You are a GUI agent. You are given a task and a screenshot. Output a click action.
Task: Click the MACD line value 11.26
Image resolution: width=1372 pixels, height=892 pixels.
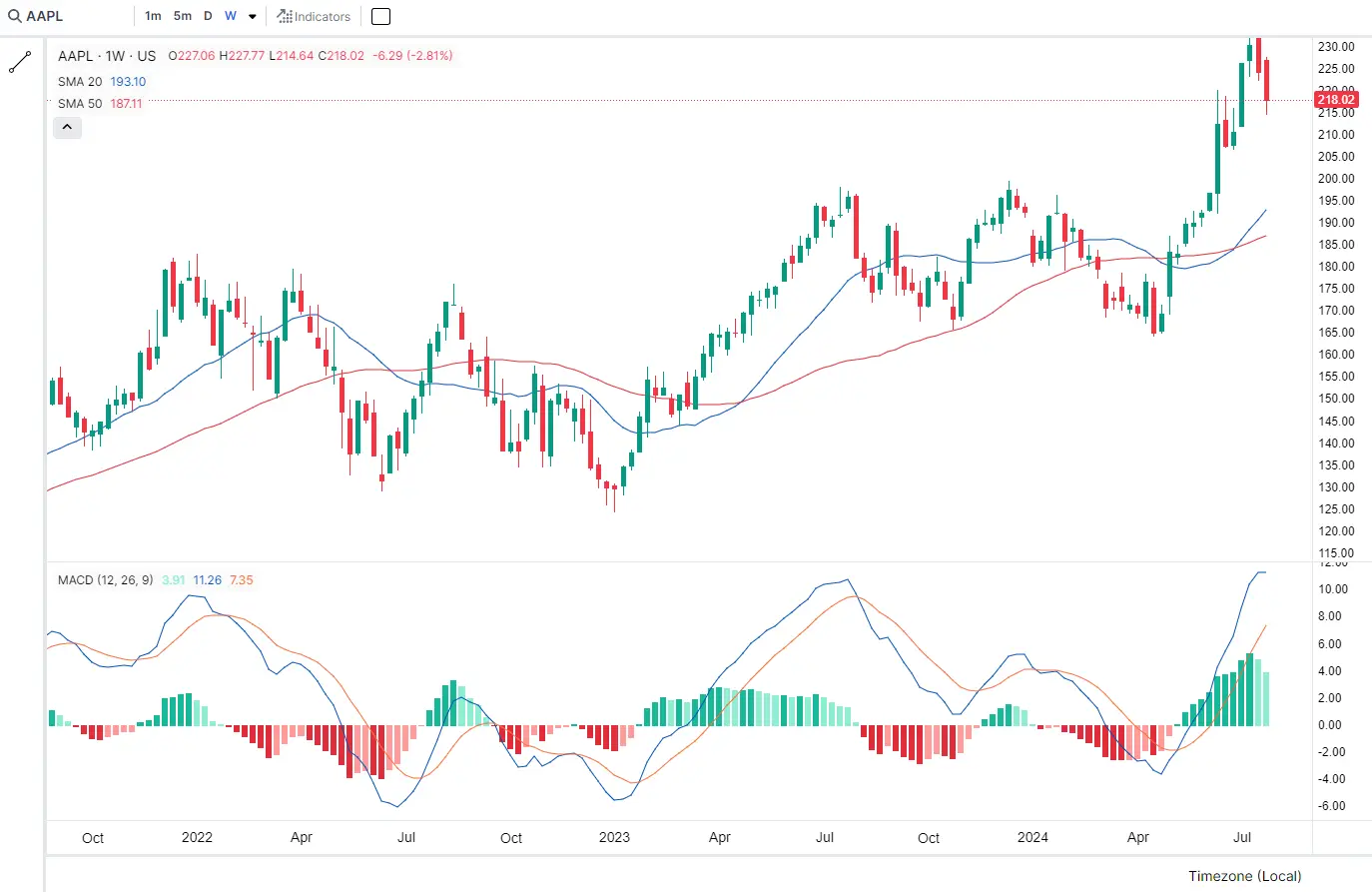tap(208, 580)
